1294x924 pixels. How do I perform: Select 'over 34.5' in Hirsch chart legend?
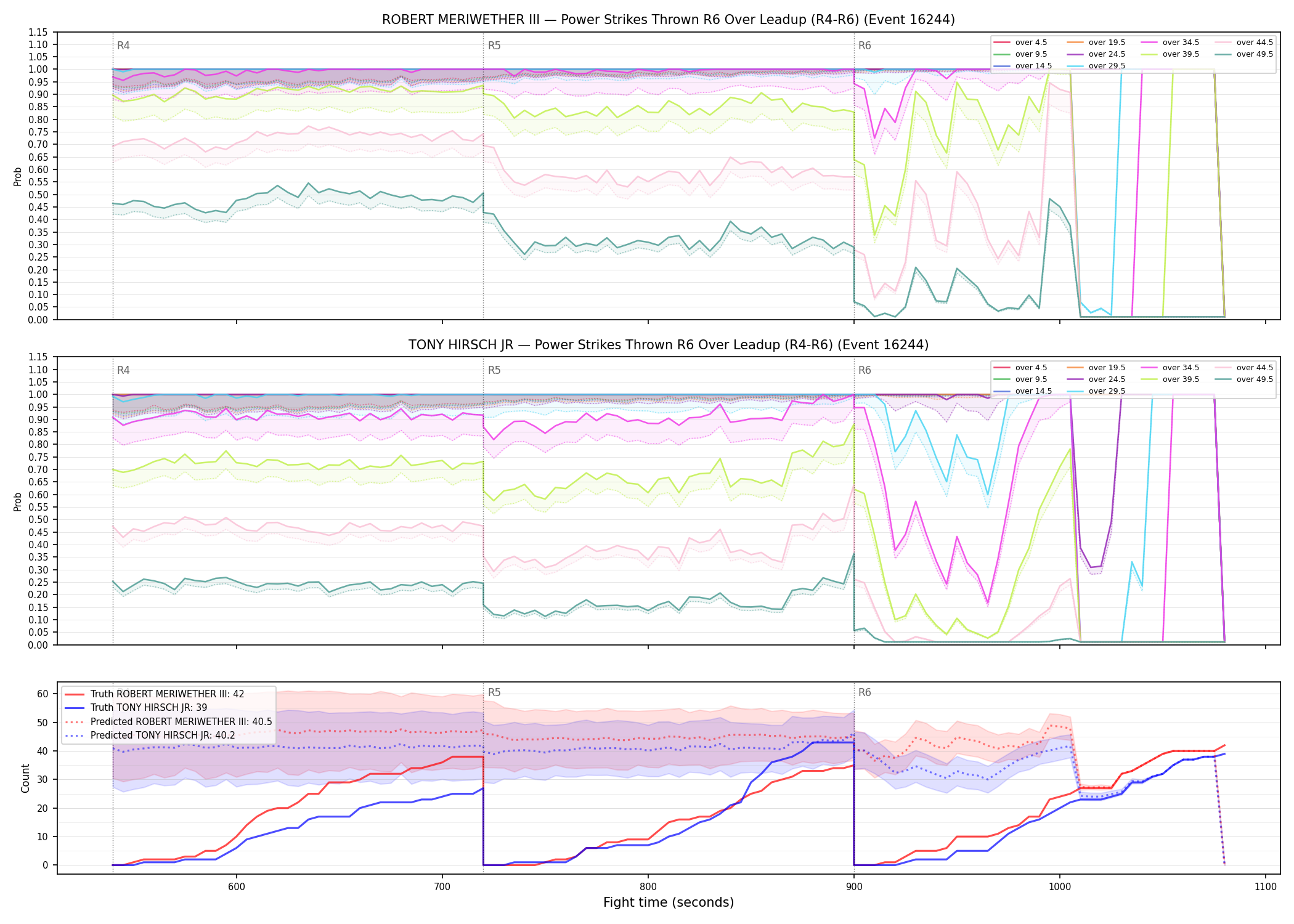1170,368
